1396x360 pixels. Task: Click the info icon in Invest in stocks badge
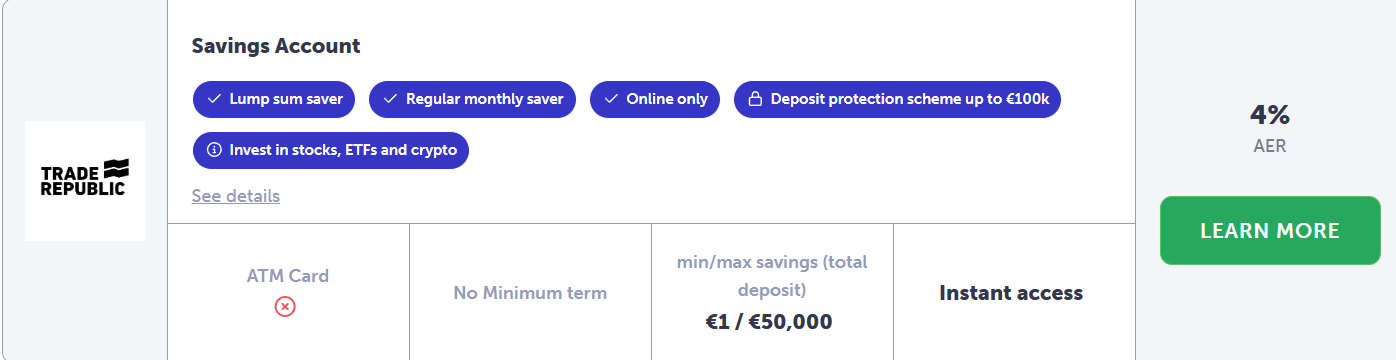(x=214, y=150)
